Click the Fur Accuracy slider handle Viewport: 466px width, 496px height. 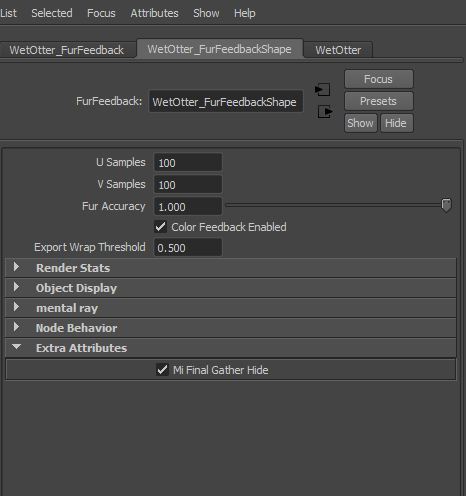[446, 205]
